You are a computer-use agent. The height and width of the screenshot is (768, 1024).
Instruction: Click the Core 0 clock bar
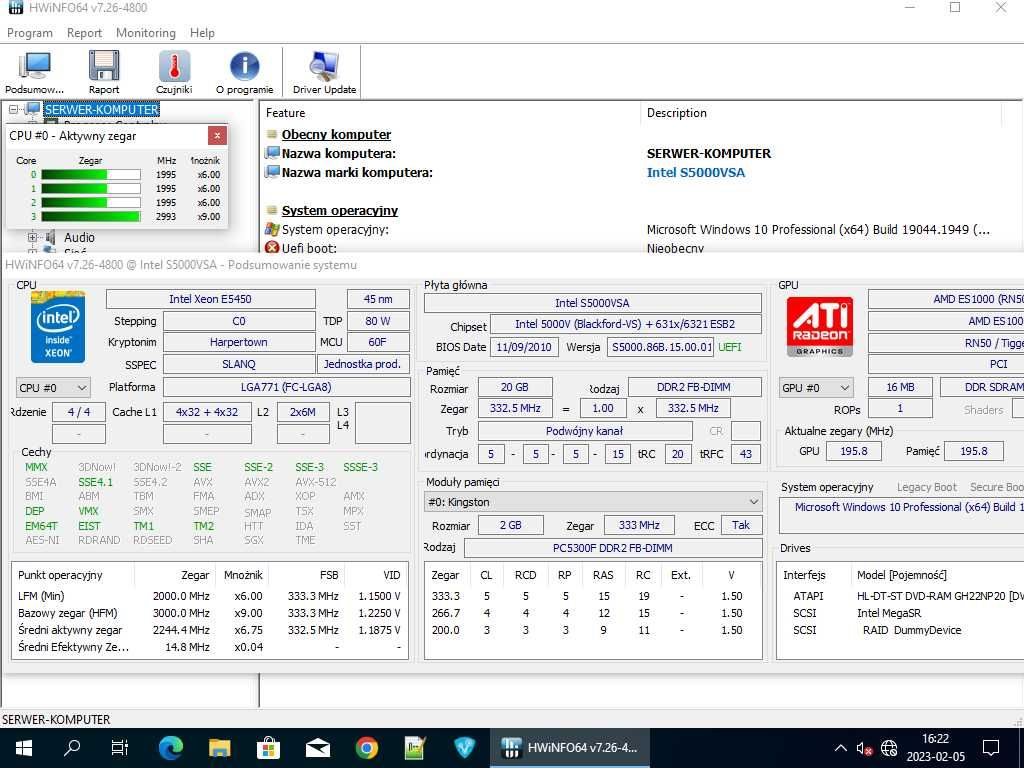(91, 174)
